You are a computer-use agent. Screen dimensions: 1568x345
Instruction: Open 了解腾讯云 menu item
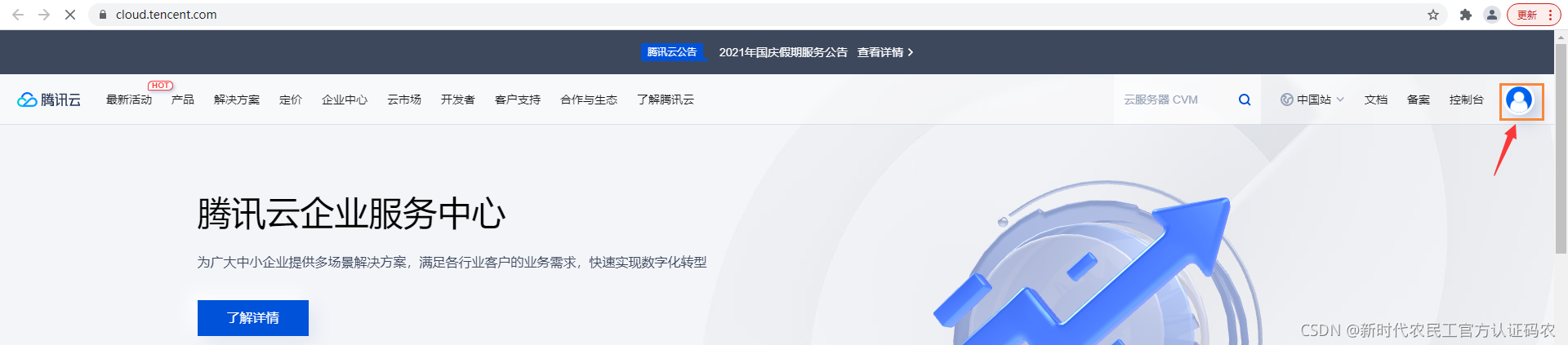666,100
